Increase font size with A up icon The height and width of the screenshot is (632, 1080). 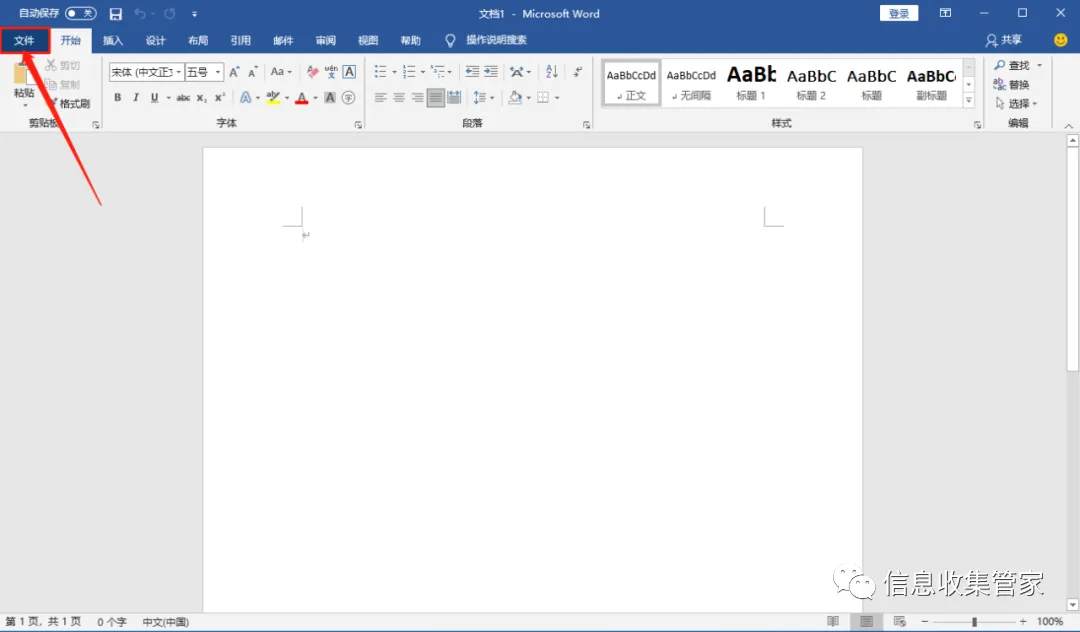click(234, 72)
